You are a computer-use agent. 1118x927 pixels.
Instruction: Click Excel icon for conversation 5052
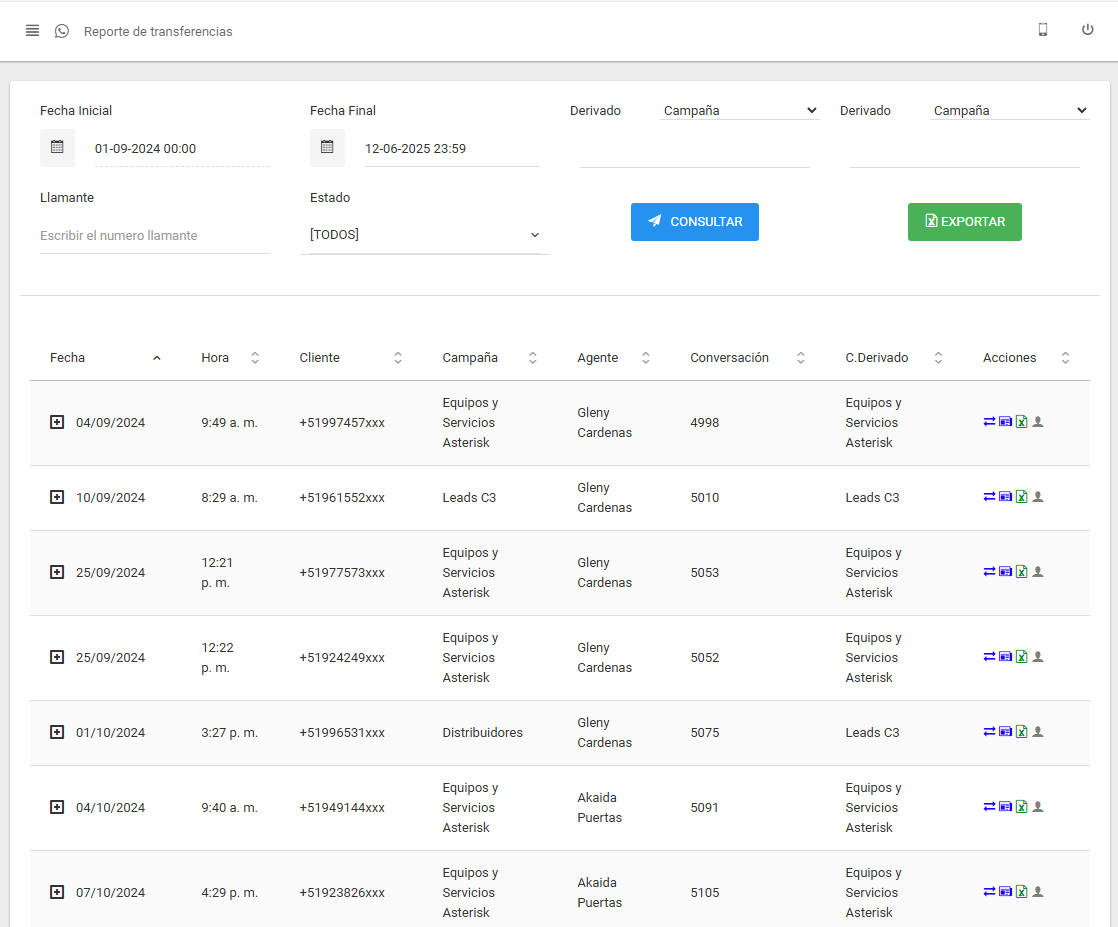1022,657
